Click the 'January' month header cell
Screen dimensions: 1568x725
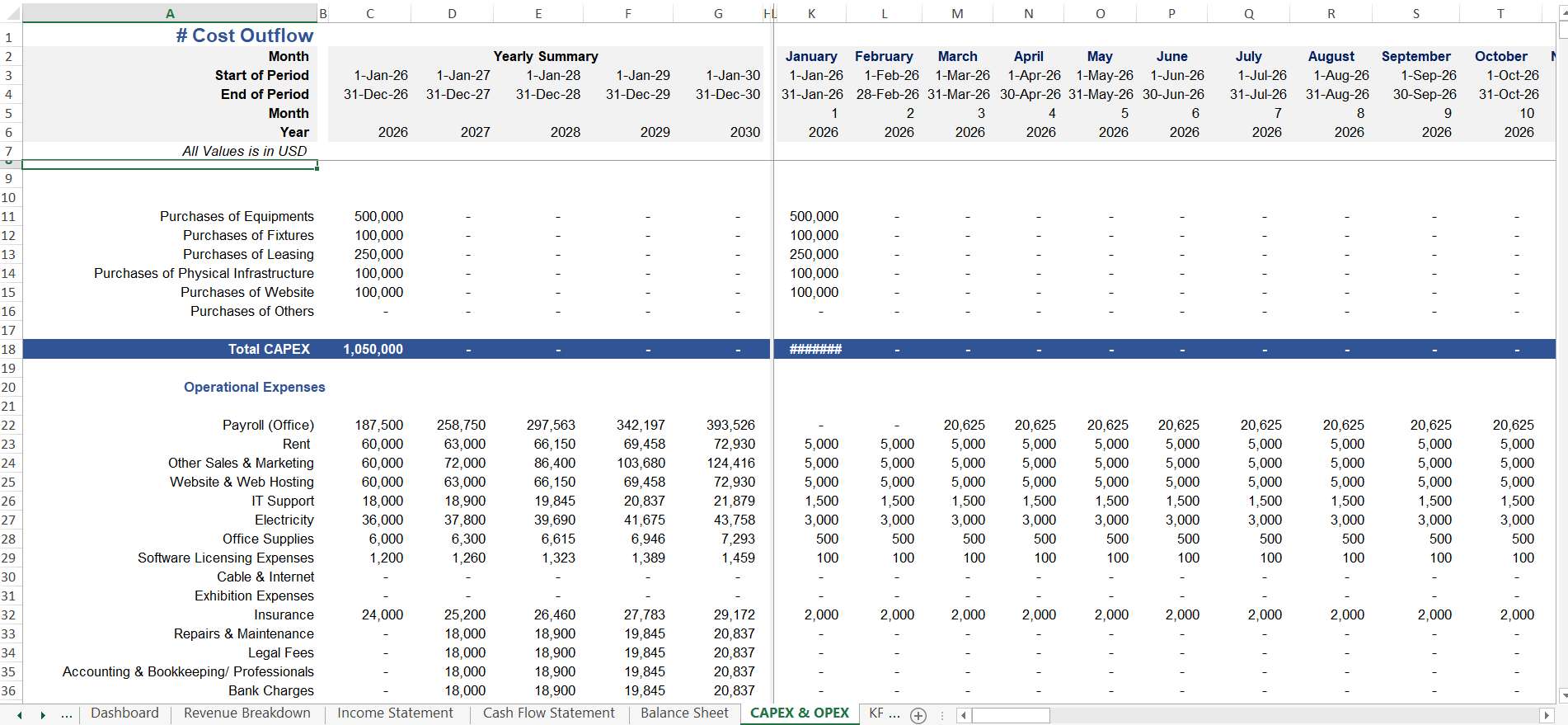pyautogui.click(x=811, y=56)
